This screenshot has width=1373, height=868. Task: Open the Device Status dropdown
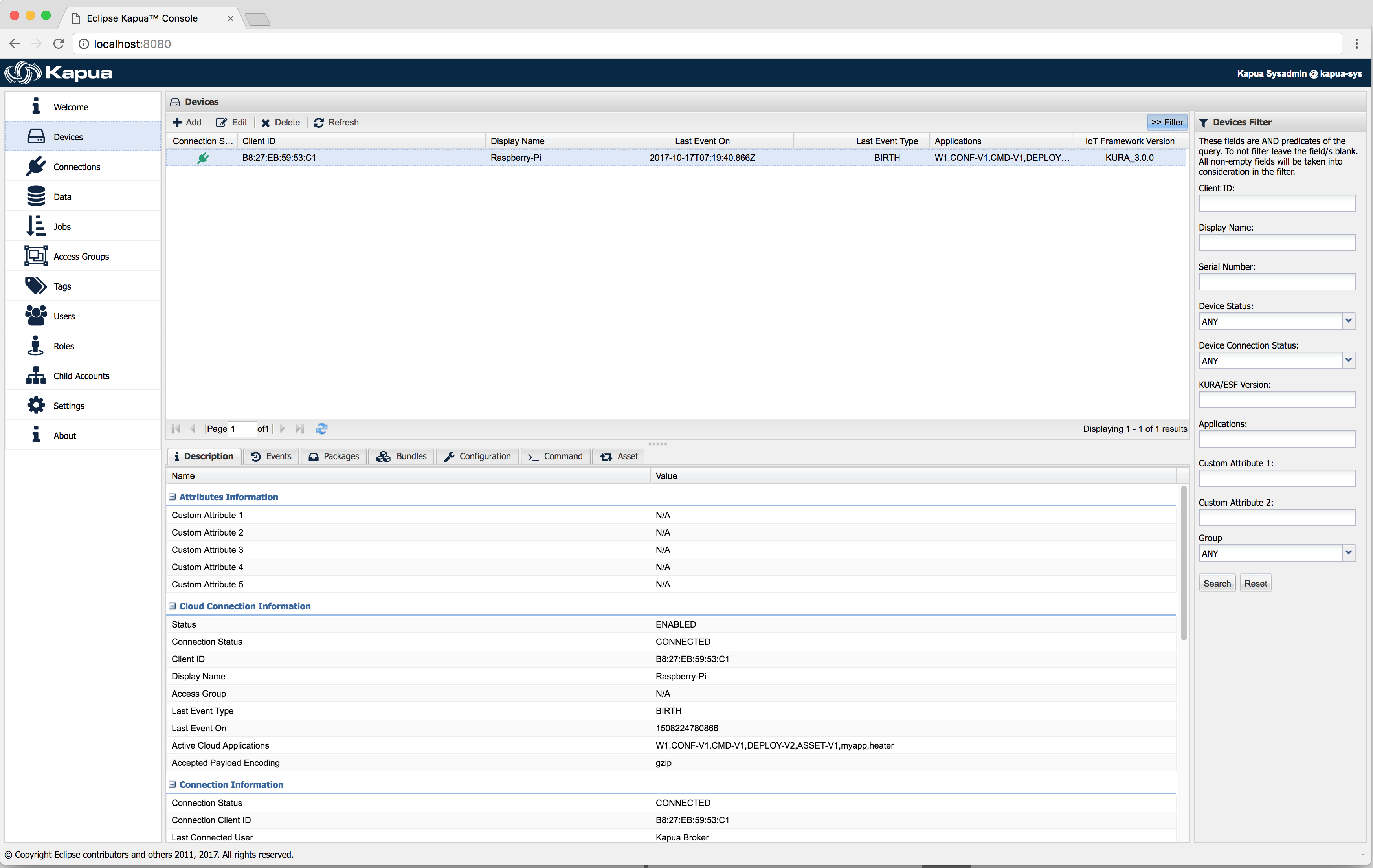tap(1348, 321)
